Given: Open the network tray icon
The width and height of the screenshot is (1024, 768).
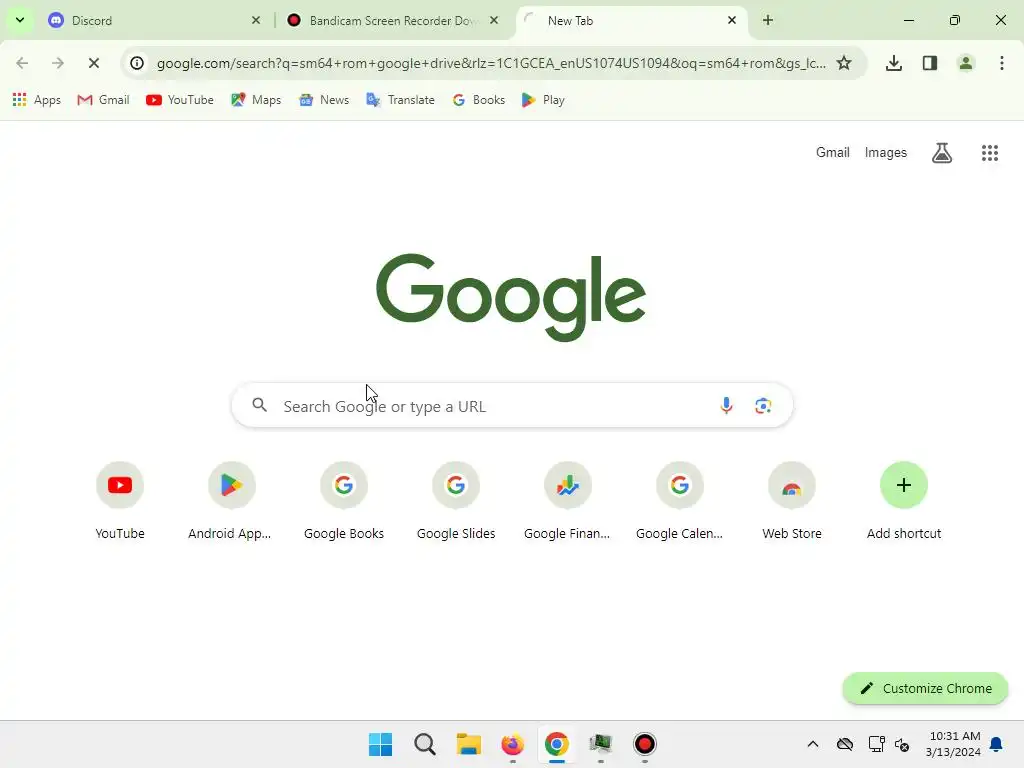Looking at the screenshot, I should click(x=876, y=744).
